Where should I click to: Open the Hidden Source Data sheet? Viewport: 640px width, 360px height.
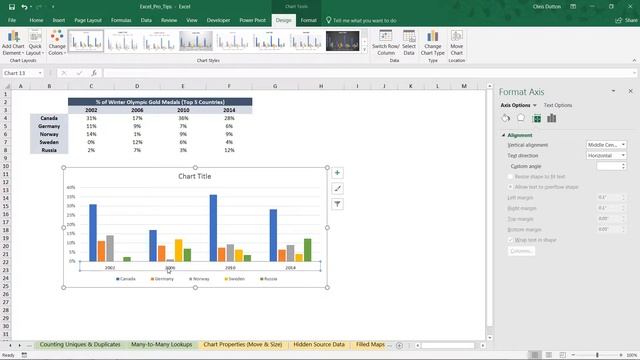click(319, 344)
